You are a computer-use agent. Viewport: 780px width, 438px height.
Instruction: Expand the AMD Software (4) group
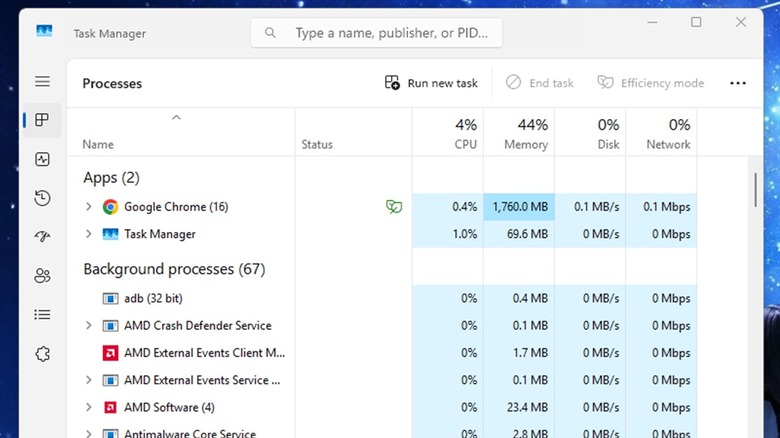pos(89,407)
